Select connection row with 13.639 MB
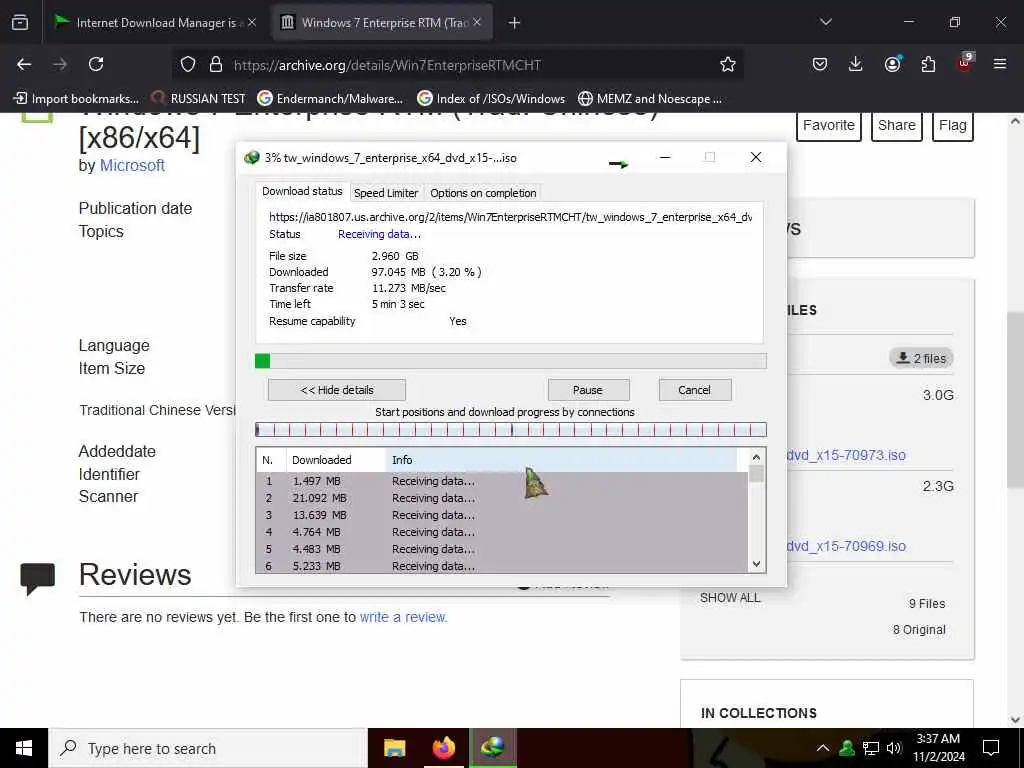 [x=502, y=515]
